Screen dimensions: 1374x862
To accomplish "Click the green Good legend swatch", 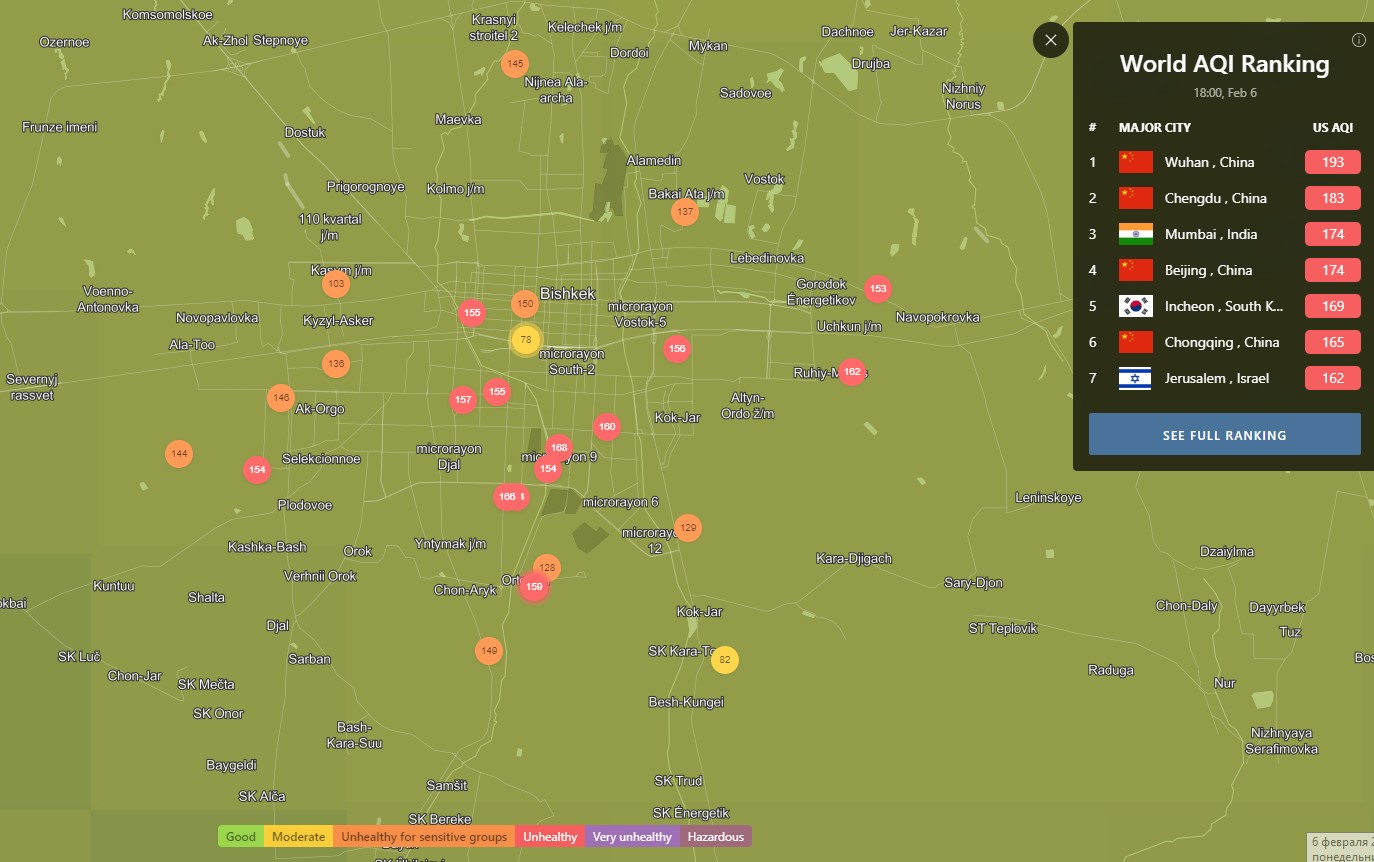I will click(x=241, y=837).
